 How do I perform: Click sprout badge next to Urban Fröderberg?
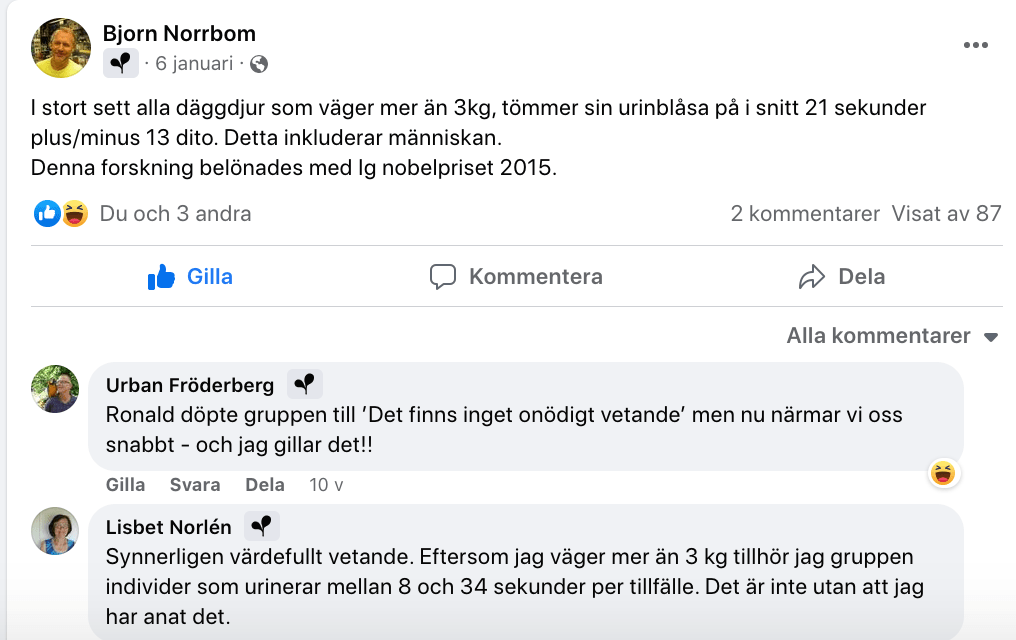tap(305, 385)
